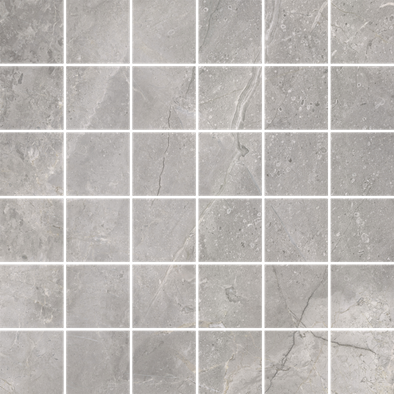Pick the tile densely covered in small ring pits
The height and width of the screenshot is (394, 394).
[297, 97]
